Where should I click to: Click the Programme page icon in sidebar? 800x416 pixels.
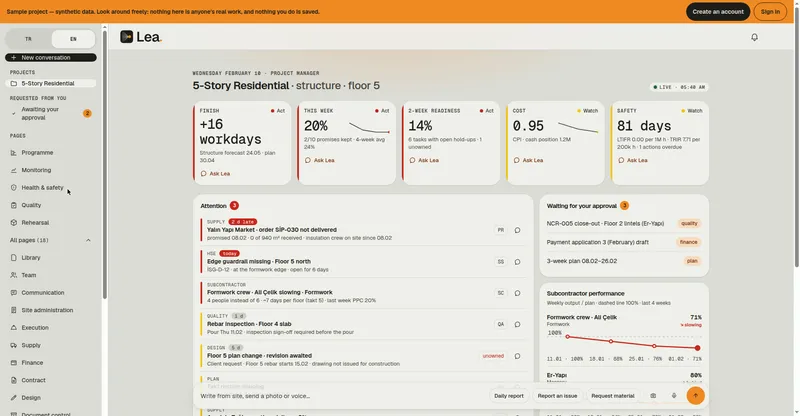(x=14, y=153)
